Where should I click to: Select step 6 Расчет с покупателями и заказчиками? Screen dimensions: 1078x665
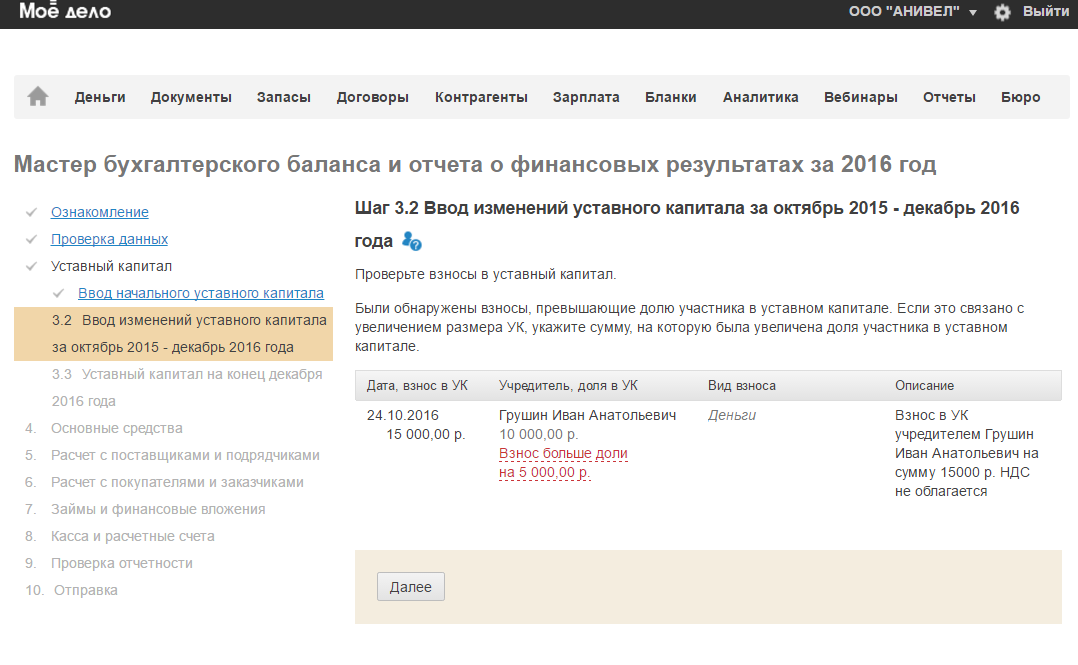(x=164, y=481)
